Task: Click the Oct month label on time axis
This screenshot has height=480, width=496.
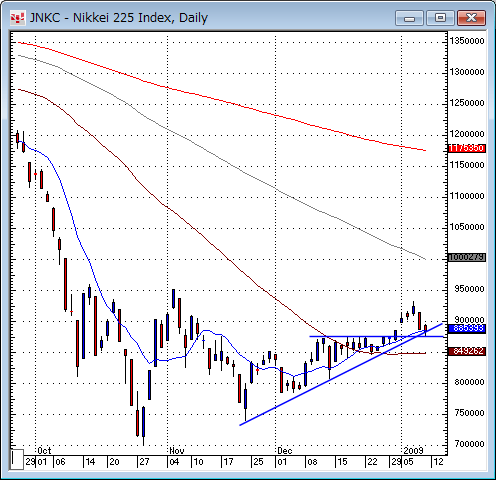Action: pos(44,451)
